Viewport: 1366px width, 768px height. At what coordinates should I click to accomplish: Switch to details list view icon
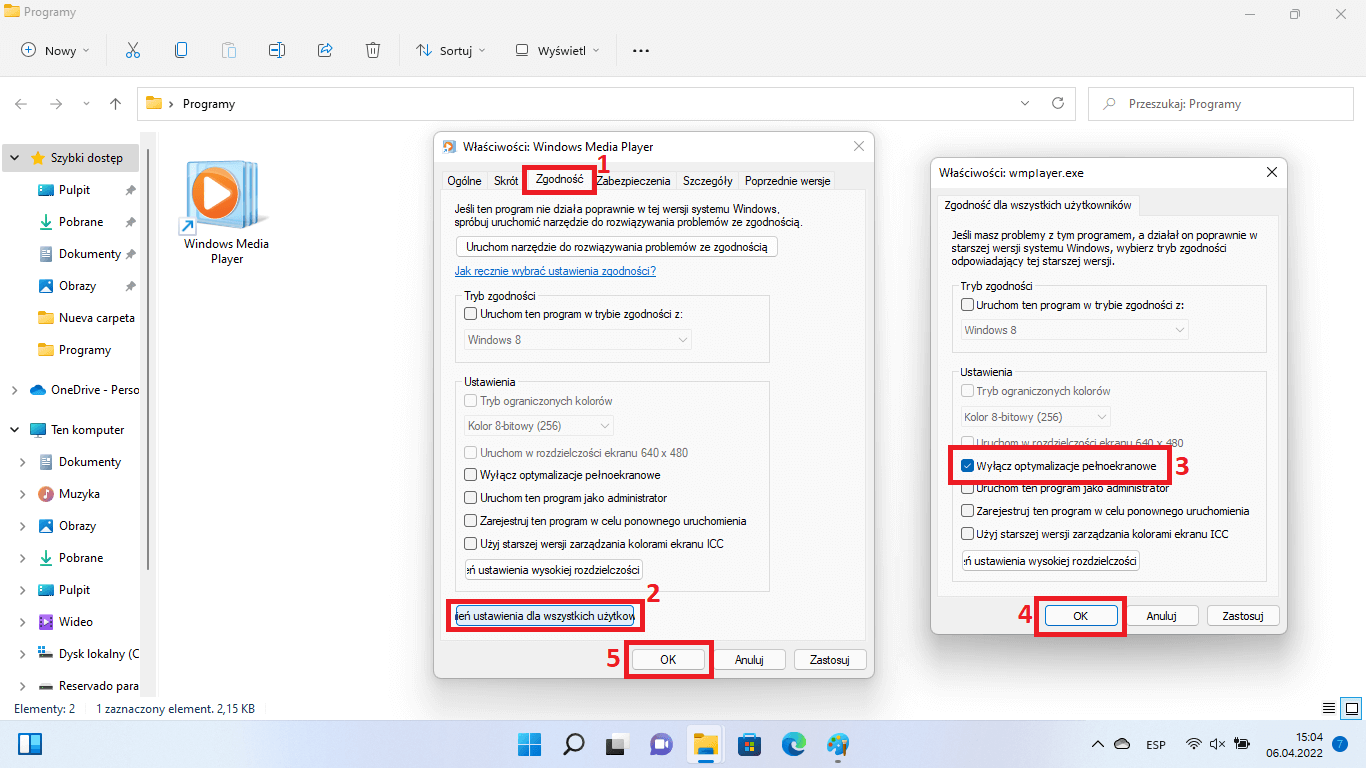pos(1328,708)
